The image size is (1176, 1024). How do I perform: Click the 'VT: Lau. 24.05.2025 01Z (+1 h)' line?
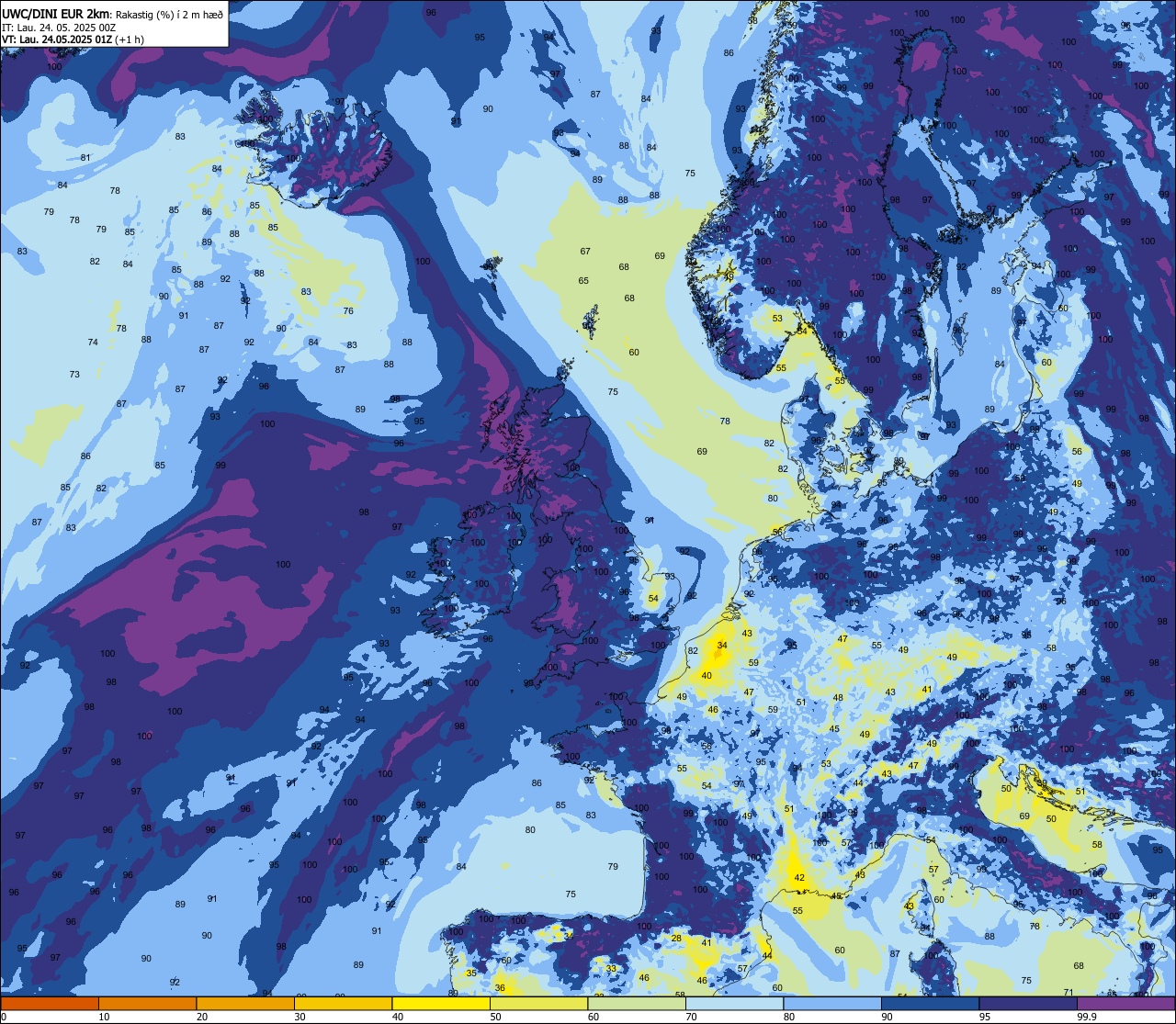pyautogui.click(x=73, y=39)
